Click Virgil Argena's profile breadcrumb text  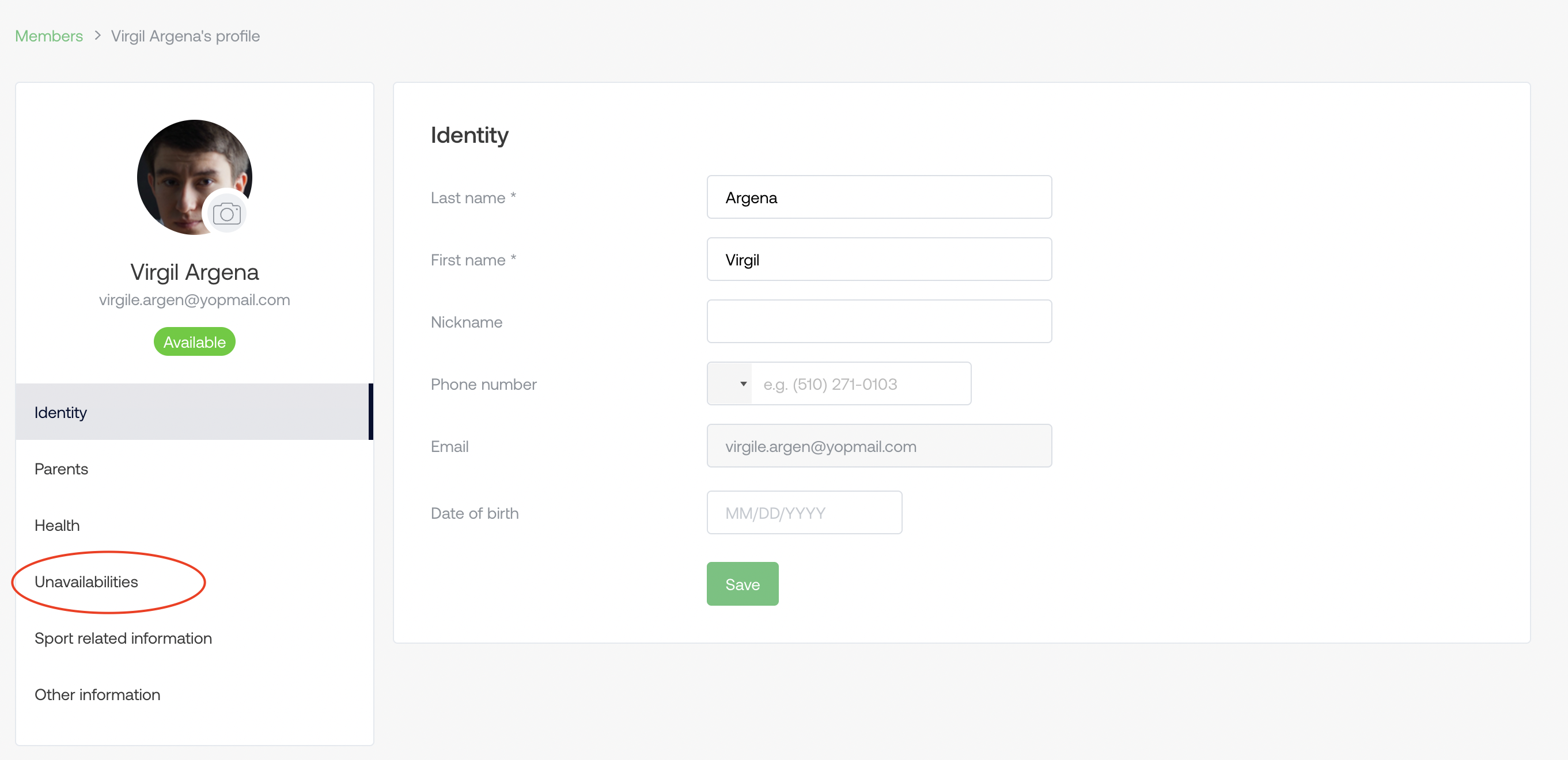click(x=185, y=36)
